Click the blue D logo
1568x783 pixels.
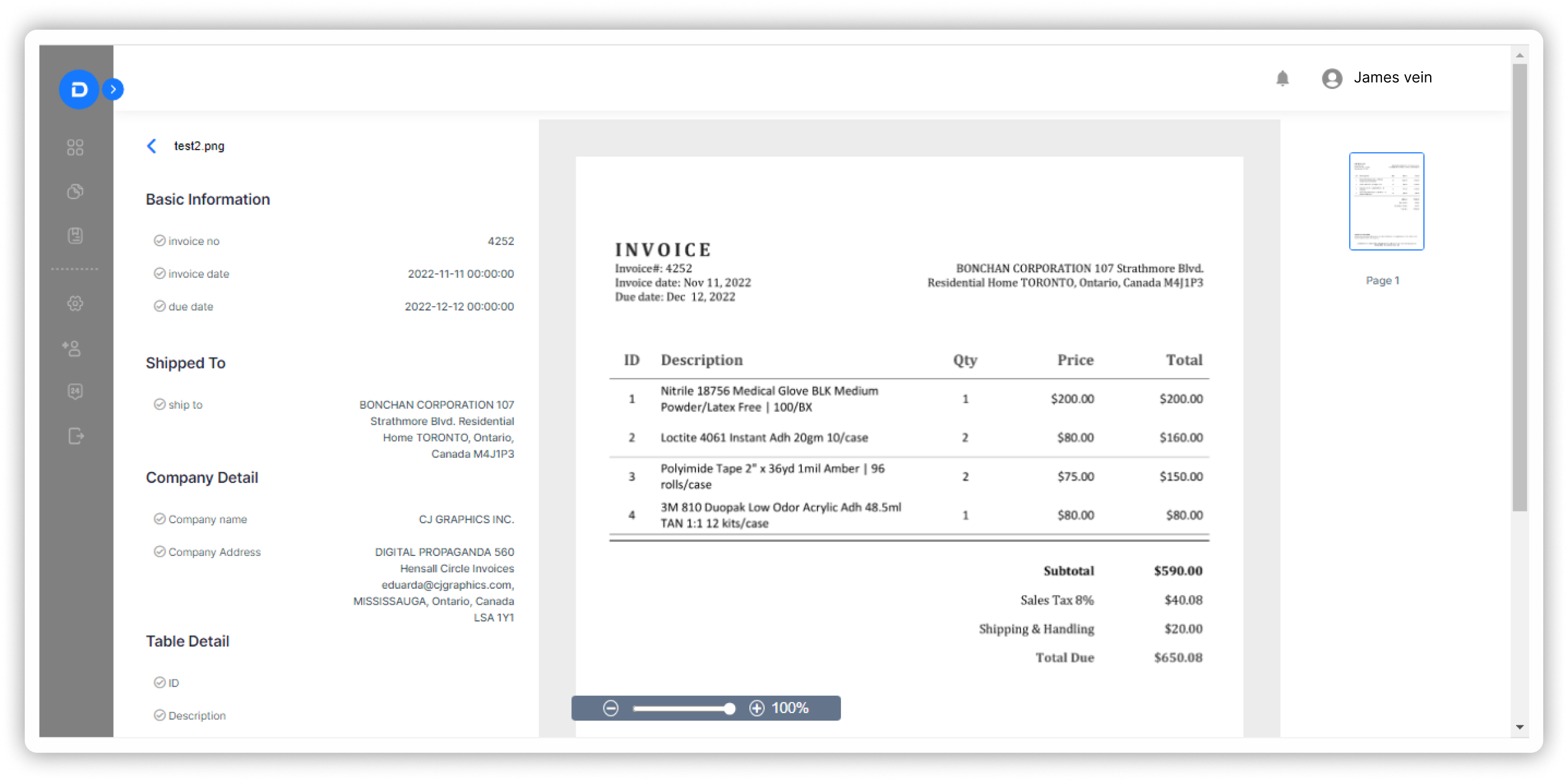[79, 90]
